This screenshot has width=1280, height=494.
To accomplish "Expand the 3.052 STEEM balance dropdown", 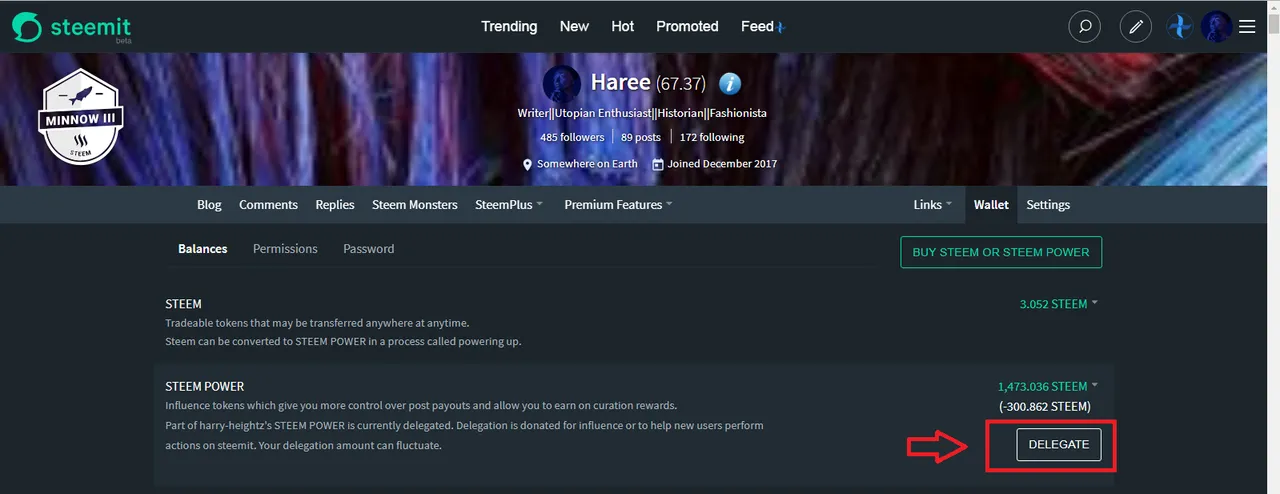I will pos(1058,304).
